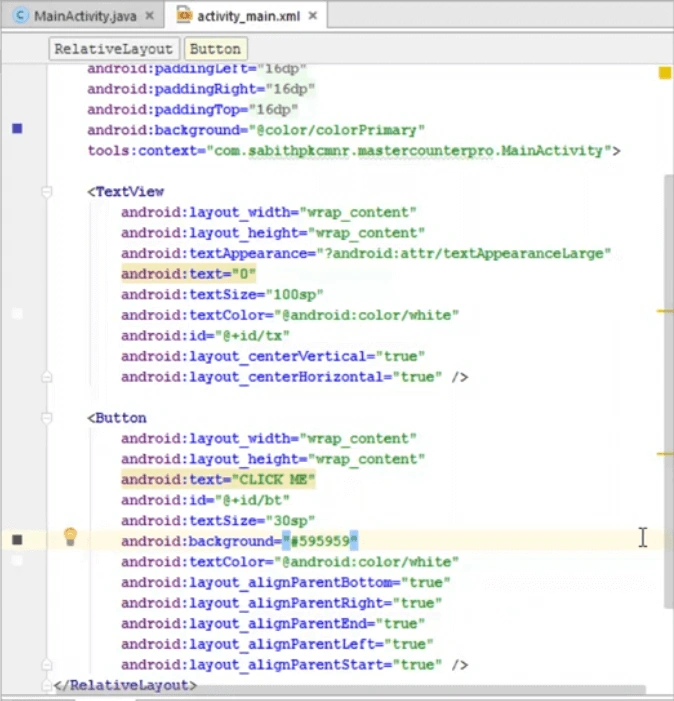This screenshot has height=701, width=674.
Task: Close the activity_main.xml tab
Action: (x=313, y=16)
